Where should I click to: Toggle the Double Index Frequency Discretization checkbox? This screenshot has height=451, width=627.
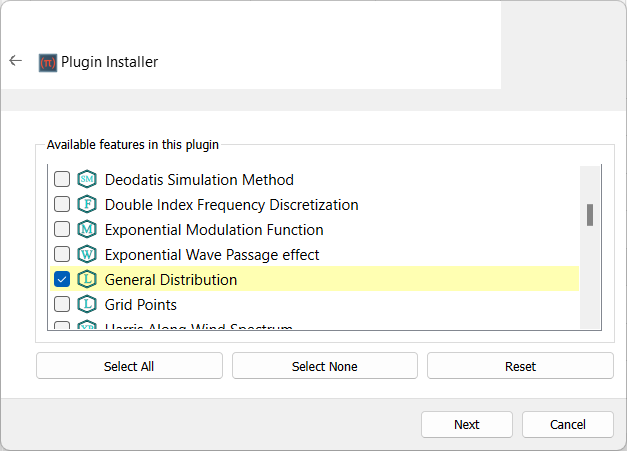[x=62, y=205]
